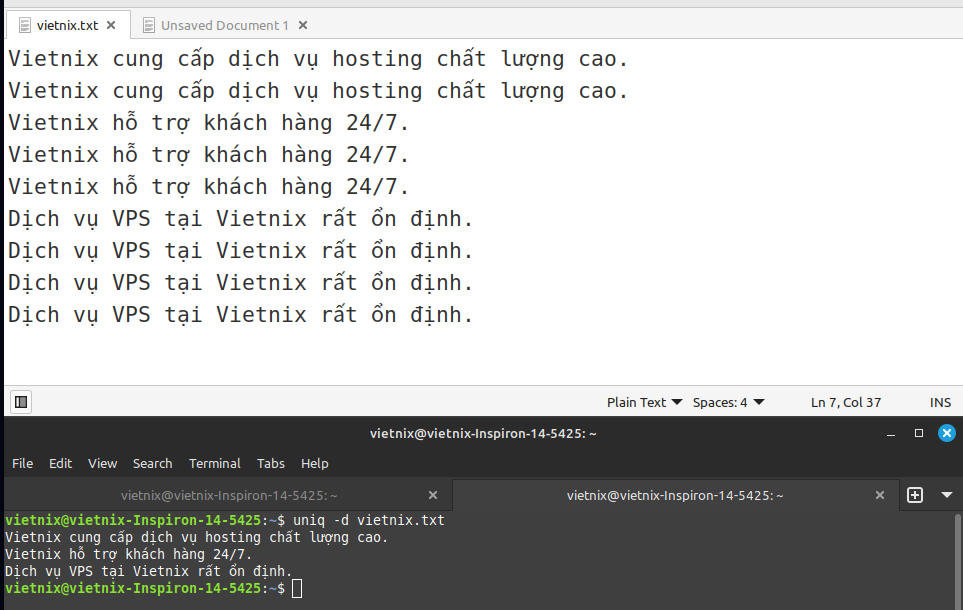Switch to the first terminal tab
The height and width of the screenshot is (610, 963).
229,495
